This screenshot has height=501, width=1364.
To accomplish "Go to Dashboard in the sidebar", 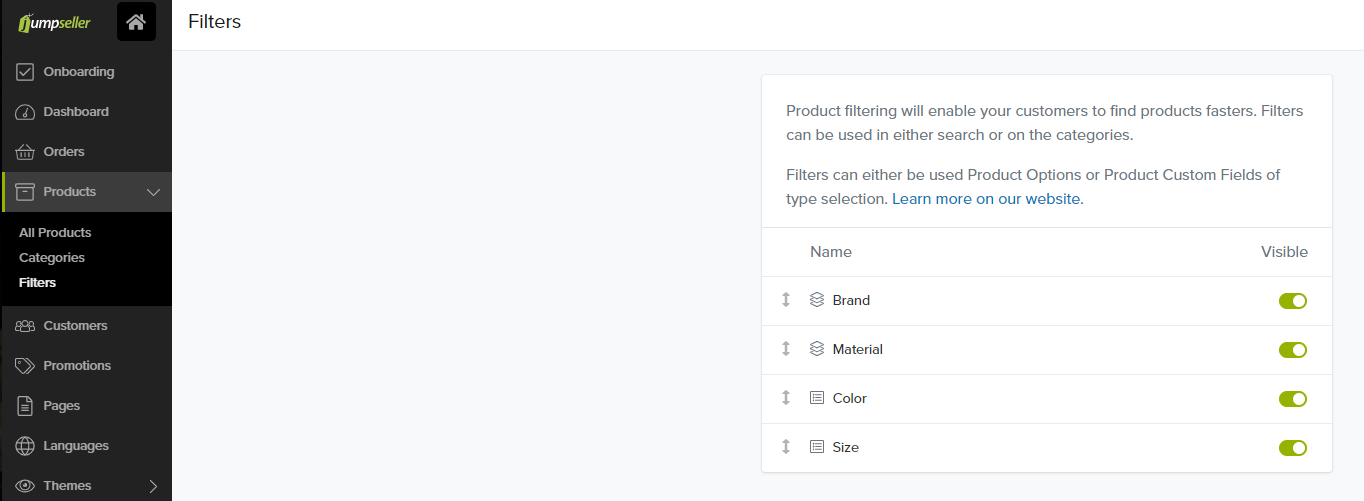I will tap(86, 112).
